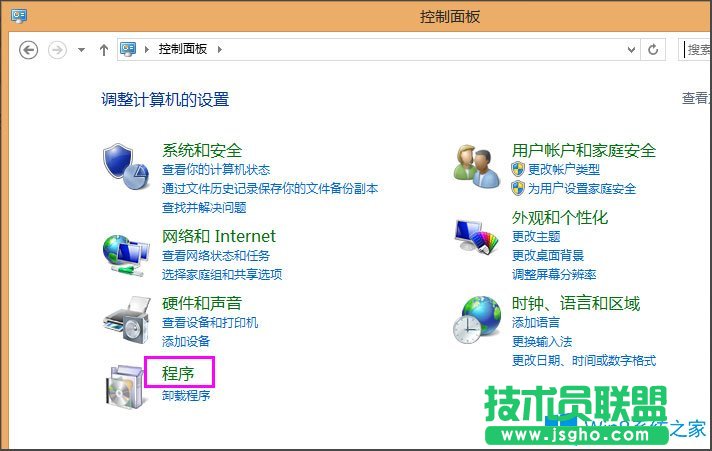The width and height of the screenshot is (712, 451).
Task: Select the 控制面板 breadcrumb in address bar
Action: pyautogui.click(x=183, y=49)
